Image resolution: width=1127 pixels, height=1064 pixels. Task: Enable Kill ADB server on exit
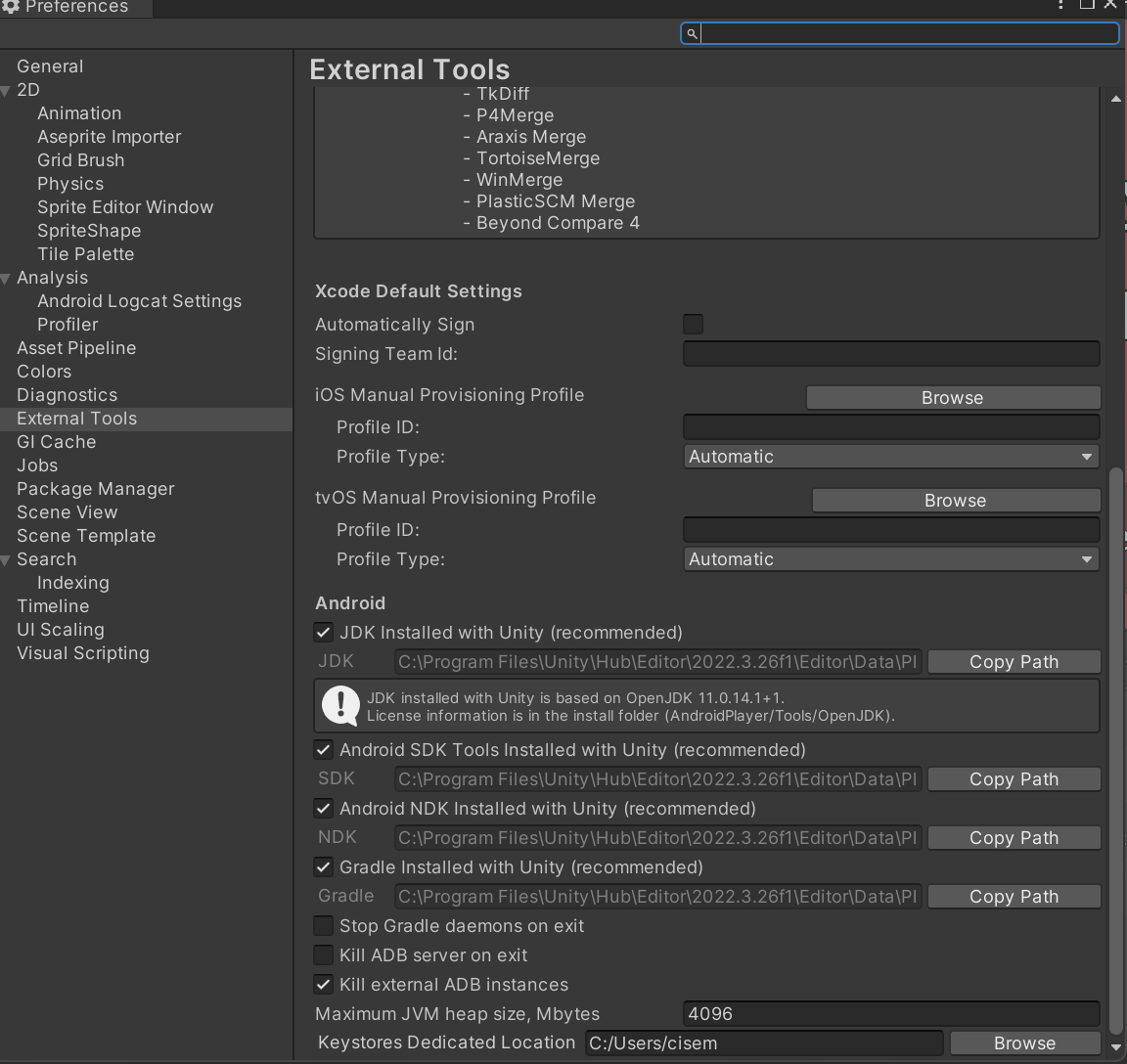tap(323, 954)
